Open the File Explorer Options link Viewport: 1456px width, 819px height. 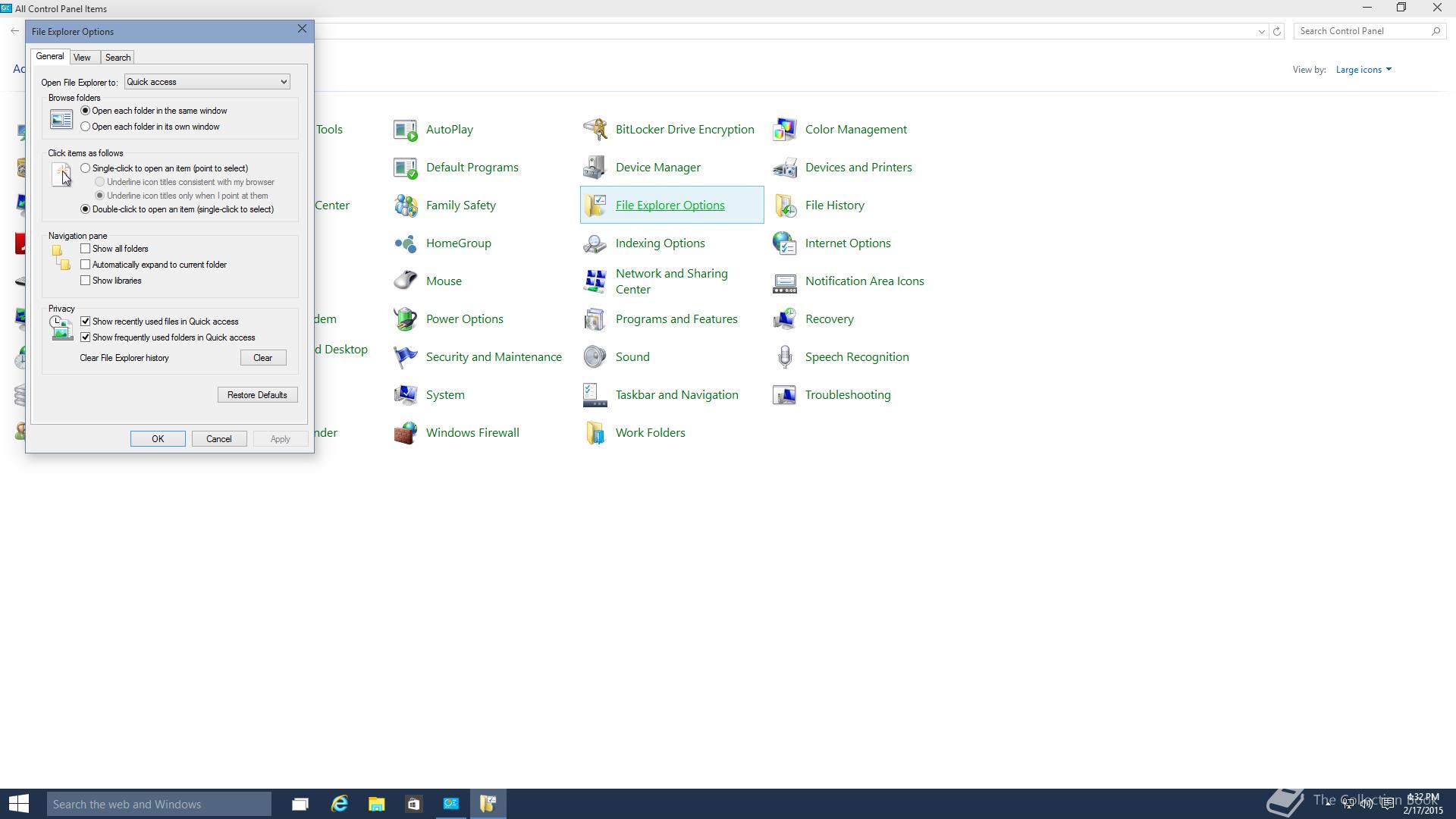point(670,206)
